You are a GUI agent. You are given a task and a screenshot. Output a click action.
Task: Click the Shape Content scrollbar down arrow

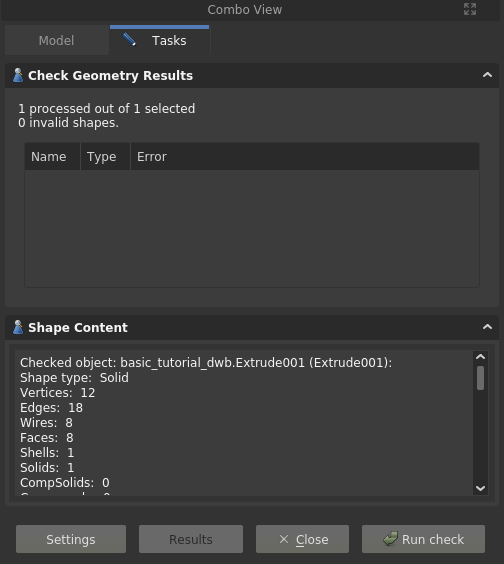[x=480, y=488]
